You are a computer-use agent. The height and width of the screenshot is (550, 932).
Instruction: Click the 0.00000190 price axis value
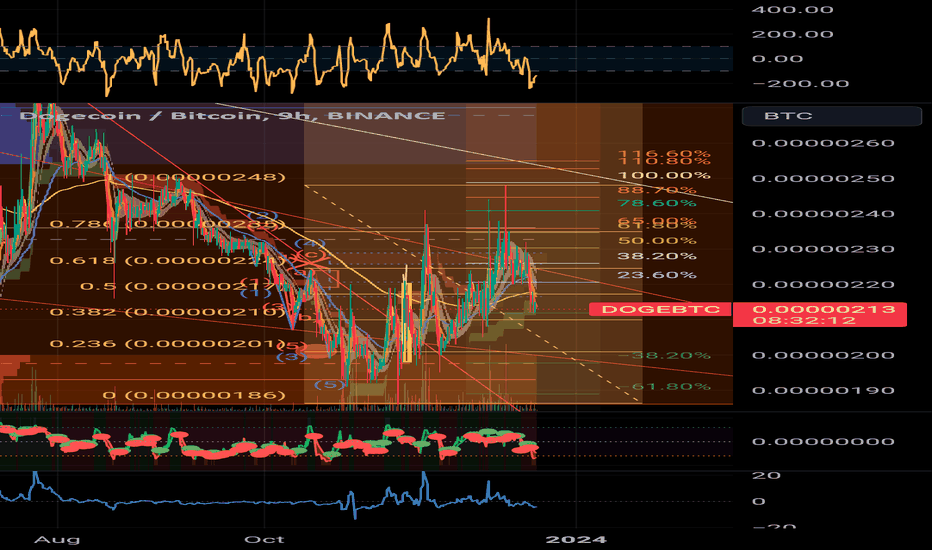tap(823, 391)
